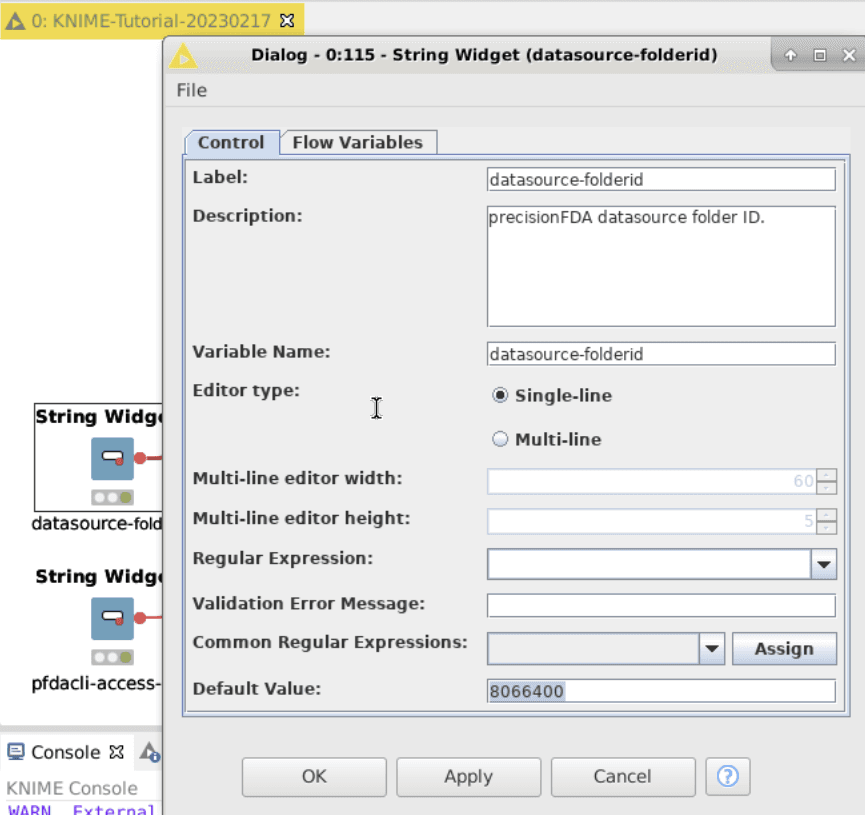Click the KNIME Console heading text
This screenshot has height=815, width=865.
click(x=72, y=788)
